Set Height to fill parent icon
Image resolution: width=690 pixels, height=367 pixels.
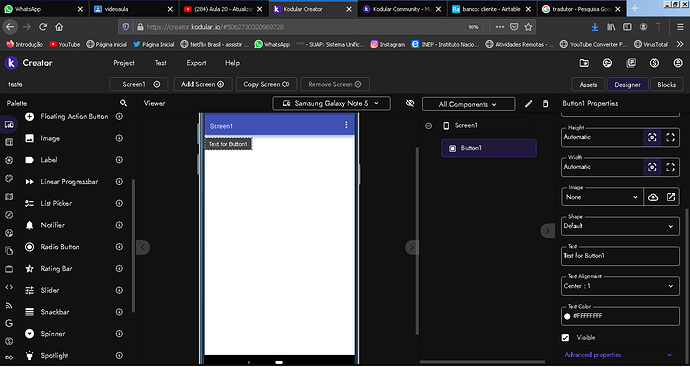[670, 137]
